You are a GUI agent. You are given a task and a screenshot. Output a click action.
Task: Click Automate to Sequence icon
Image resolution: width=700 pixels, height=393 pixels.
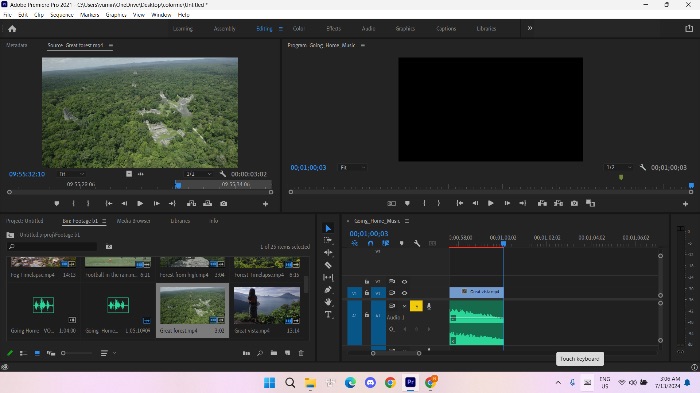246,353
